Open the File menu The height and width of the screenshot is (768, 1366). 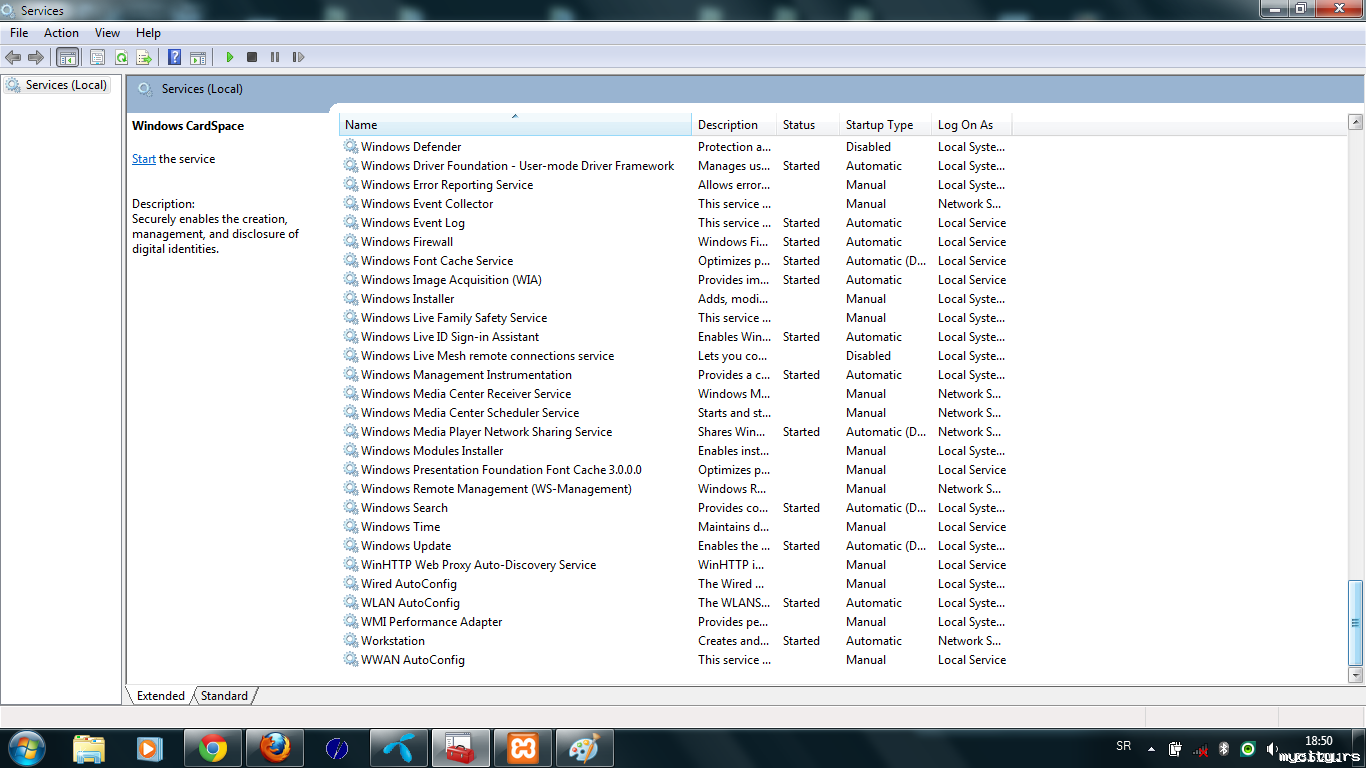click(x=19, y=33)
